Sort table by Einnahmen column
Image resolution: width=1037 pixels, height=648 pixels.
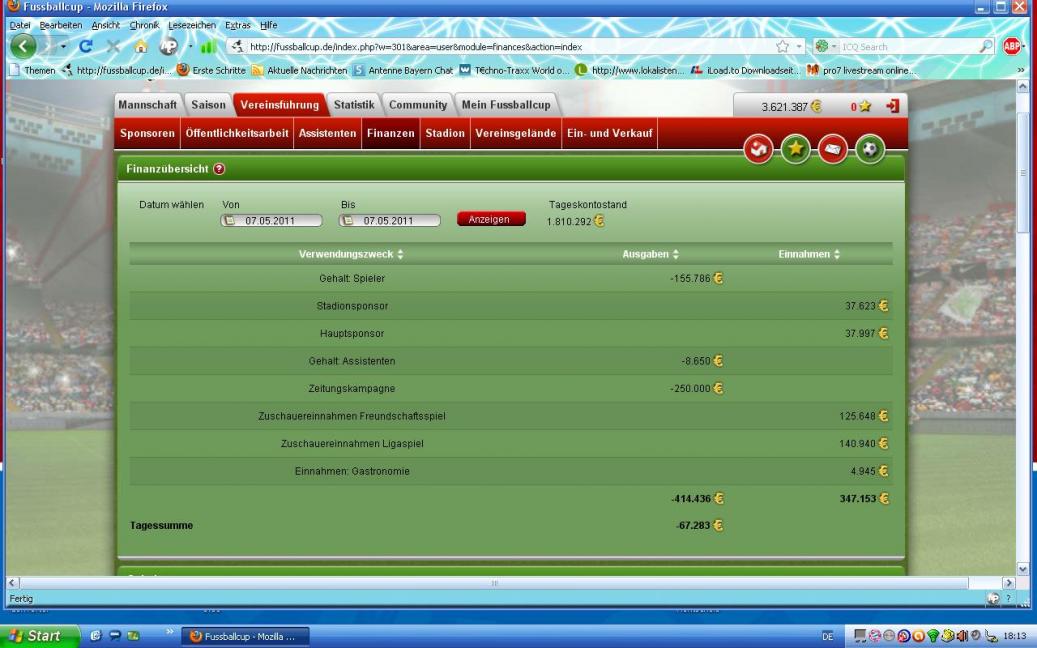pyautogui.click(x=809, y=254)
